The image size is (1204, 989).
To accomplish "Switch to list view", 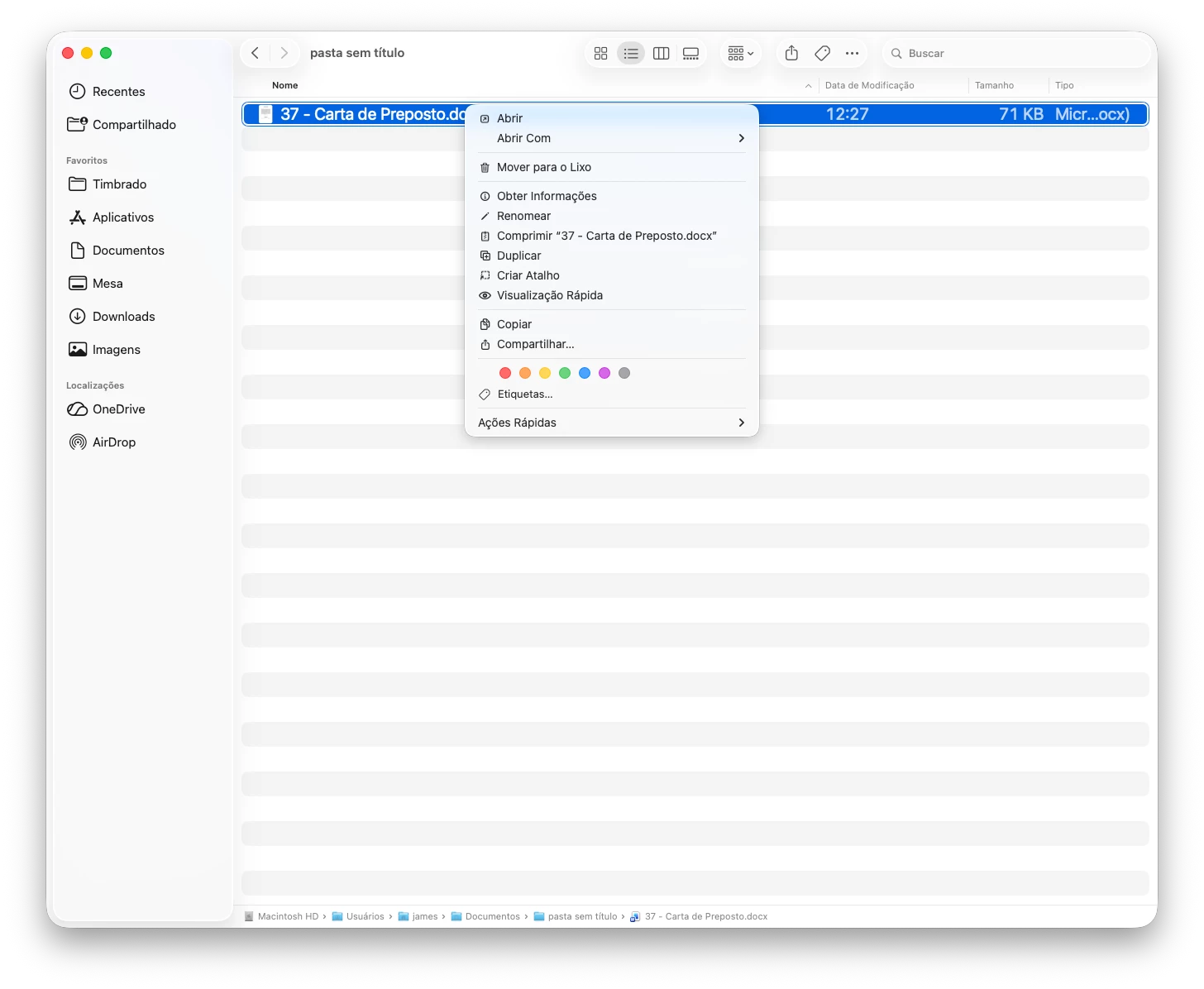I will (631, 53).
